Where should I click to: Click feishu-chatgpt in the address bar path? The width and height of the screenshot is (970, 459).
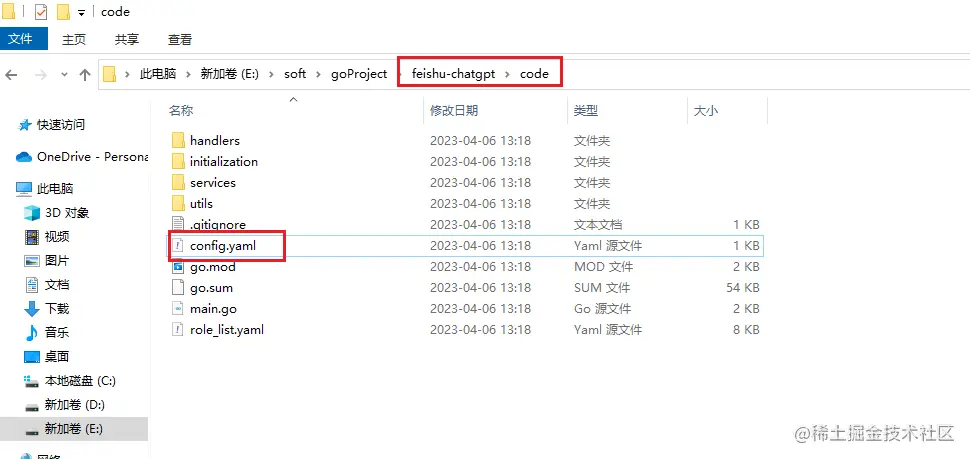[x=453, y=74]
